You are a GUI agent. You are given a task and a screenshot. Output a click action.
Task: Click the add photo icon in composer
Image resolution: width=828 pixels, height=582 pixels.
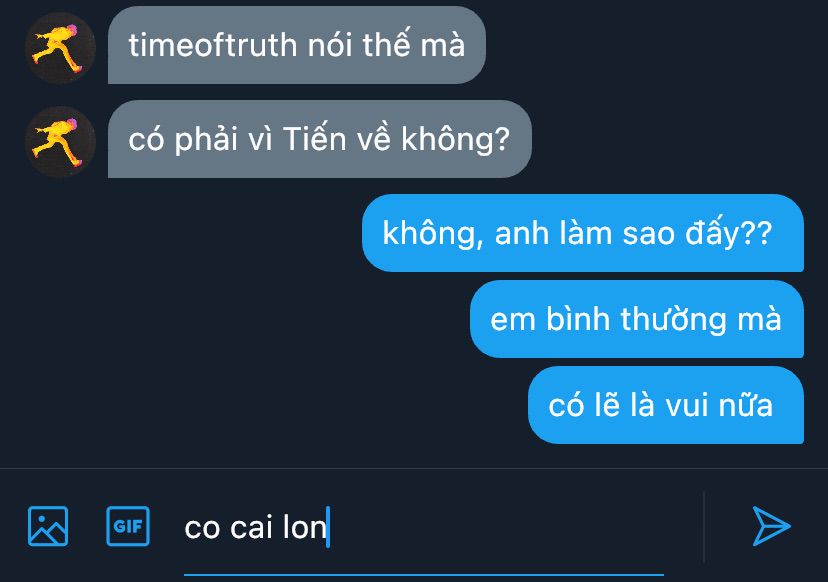coord(48,526)
